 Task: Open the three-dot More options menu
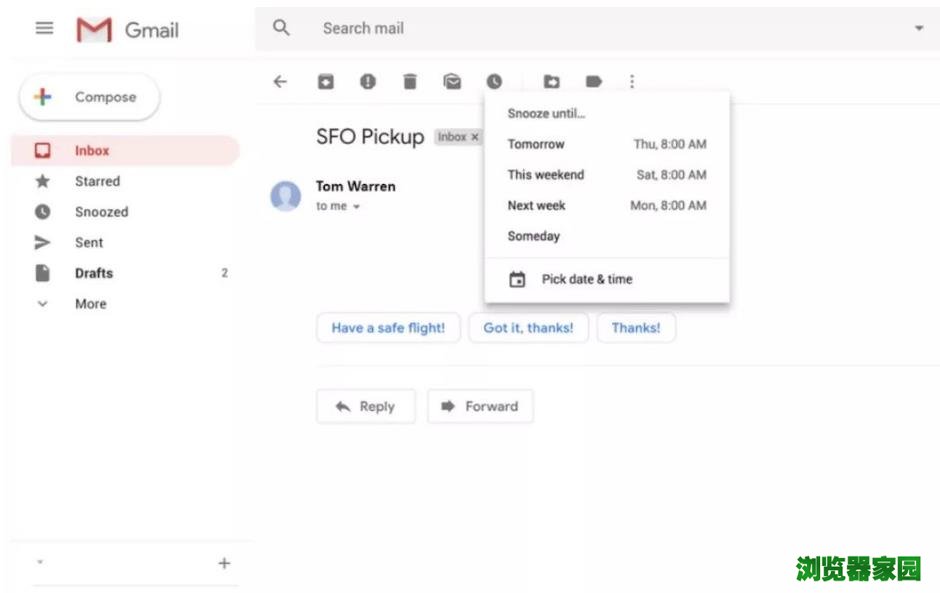(x=631, y=82)
